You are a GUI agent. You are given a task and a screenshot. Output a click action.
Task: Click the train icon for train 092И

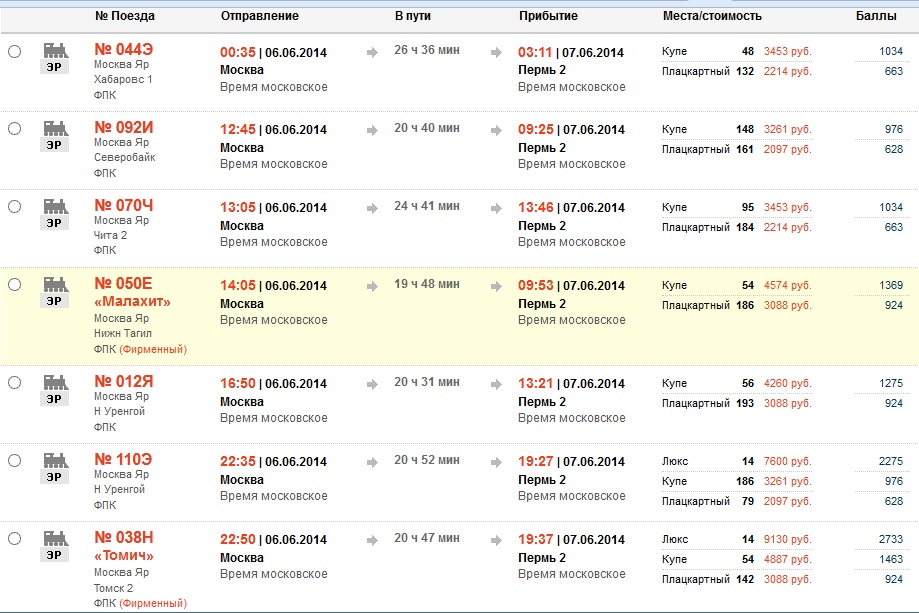click(x=55, y=134)
